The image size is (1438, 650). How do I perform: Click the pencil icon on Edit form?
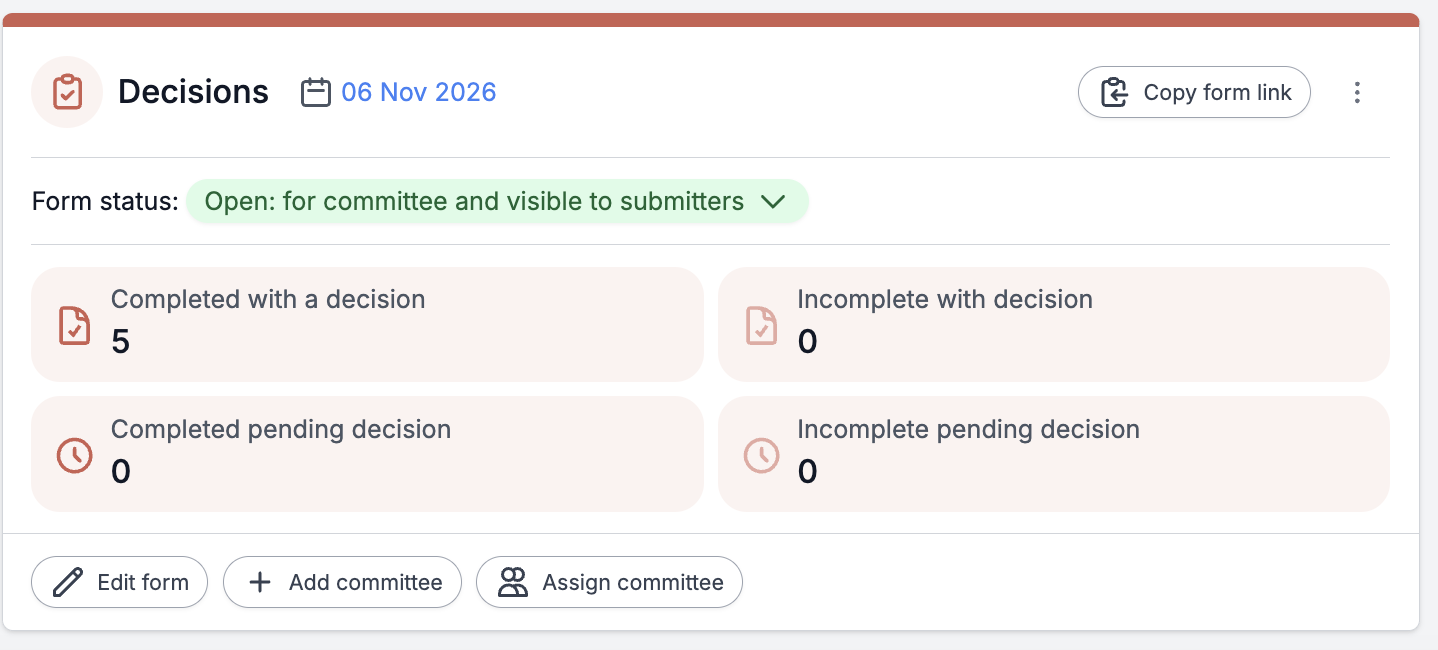(67, 582)
